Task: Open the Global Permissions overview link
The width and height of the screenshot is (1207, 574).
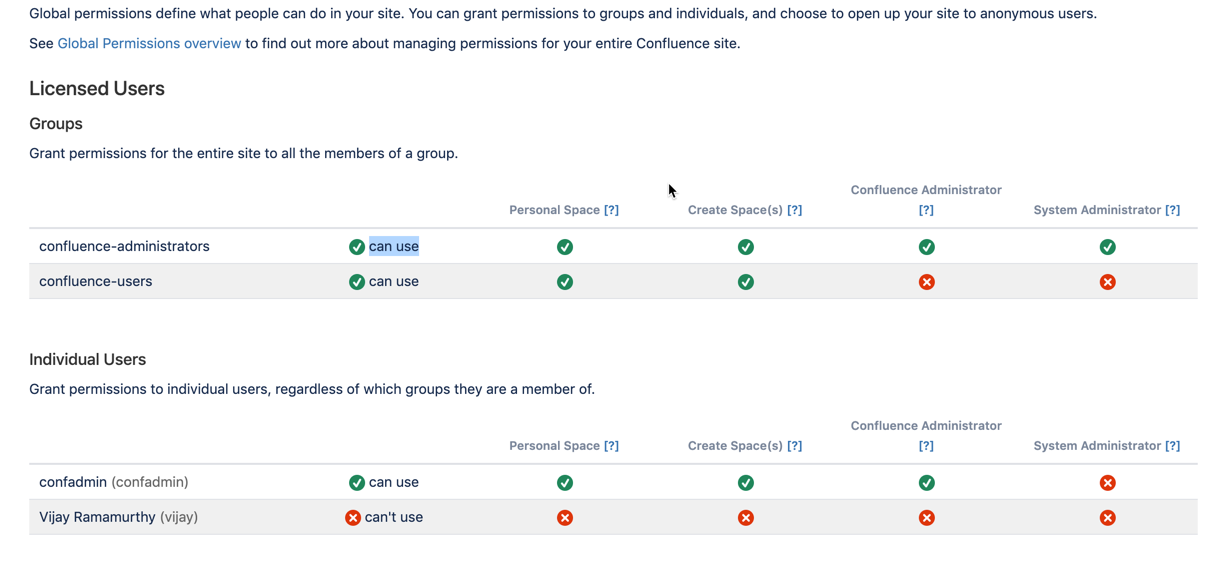Action: coord(149,43)
